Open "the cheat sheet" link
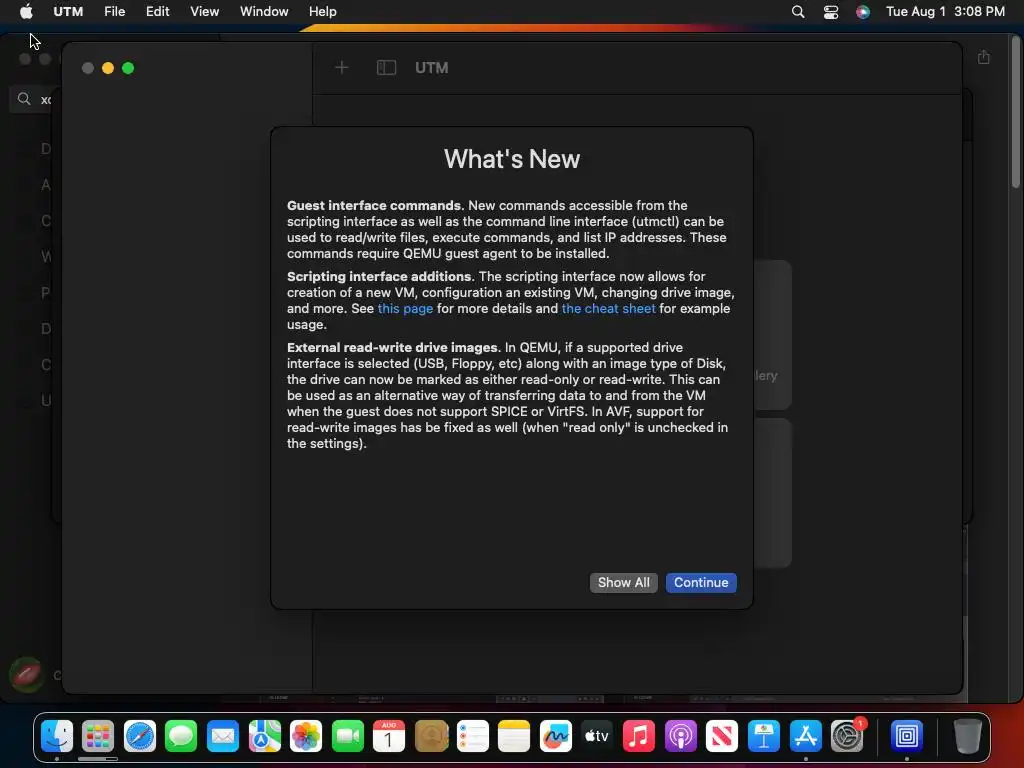 (608, 308)
